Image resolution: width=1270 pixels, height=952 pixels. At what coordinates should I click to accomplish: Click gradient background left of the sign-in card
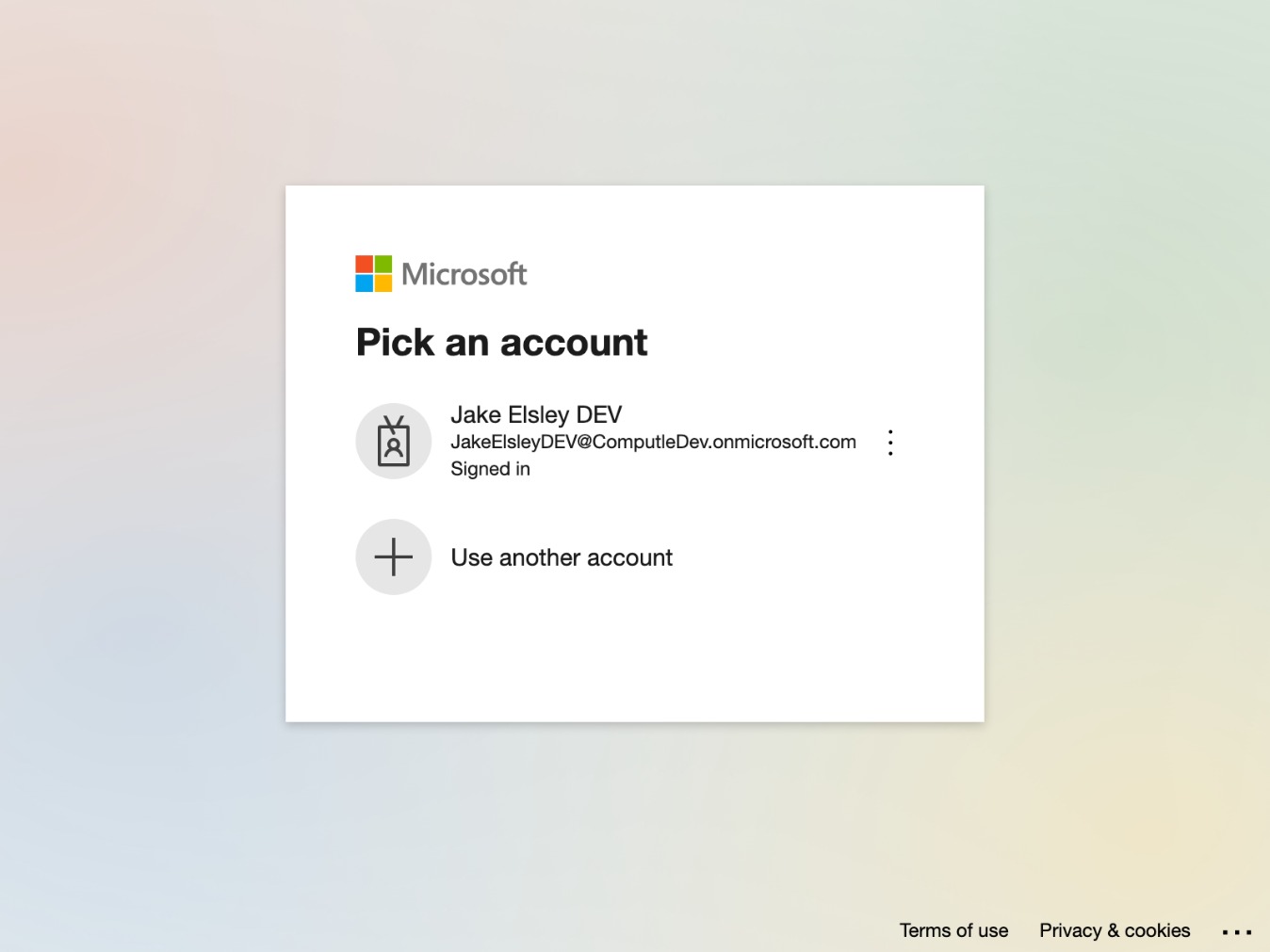(141, 452)
